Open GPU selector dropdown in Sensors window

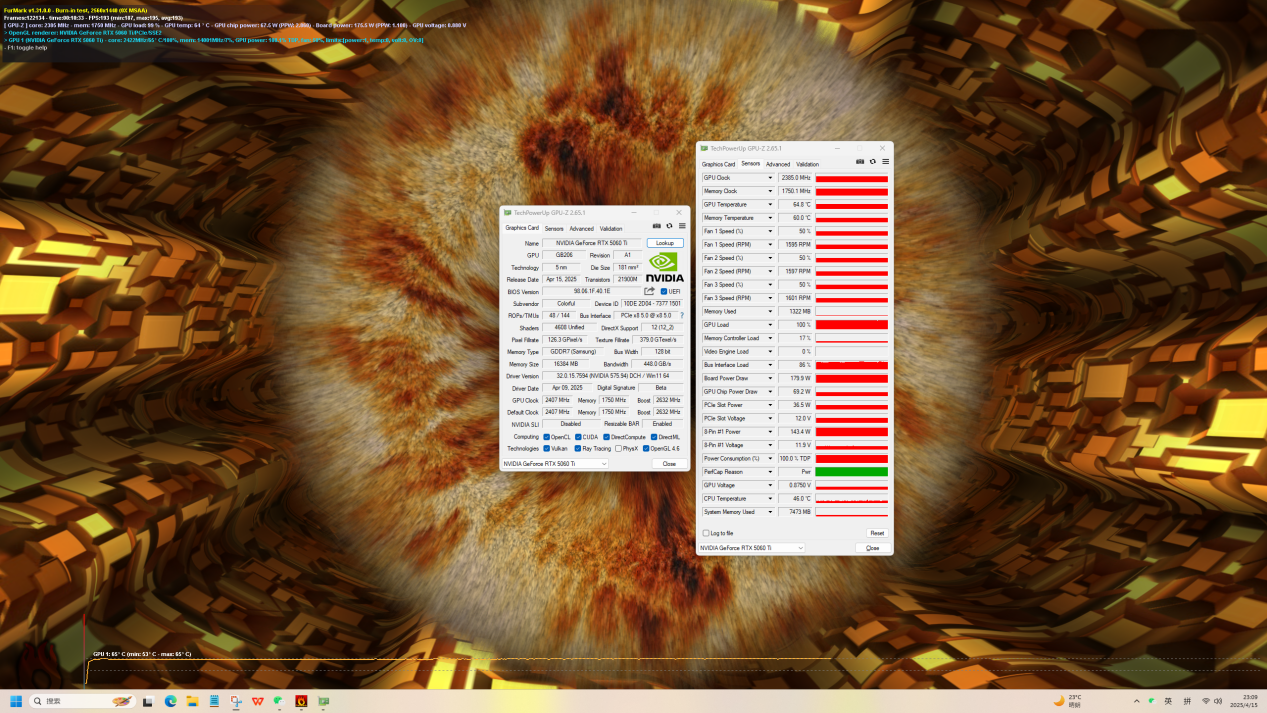750,548
